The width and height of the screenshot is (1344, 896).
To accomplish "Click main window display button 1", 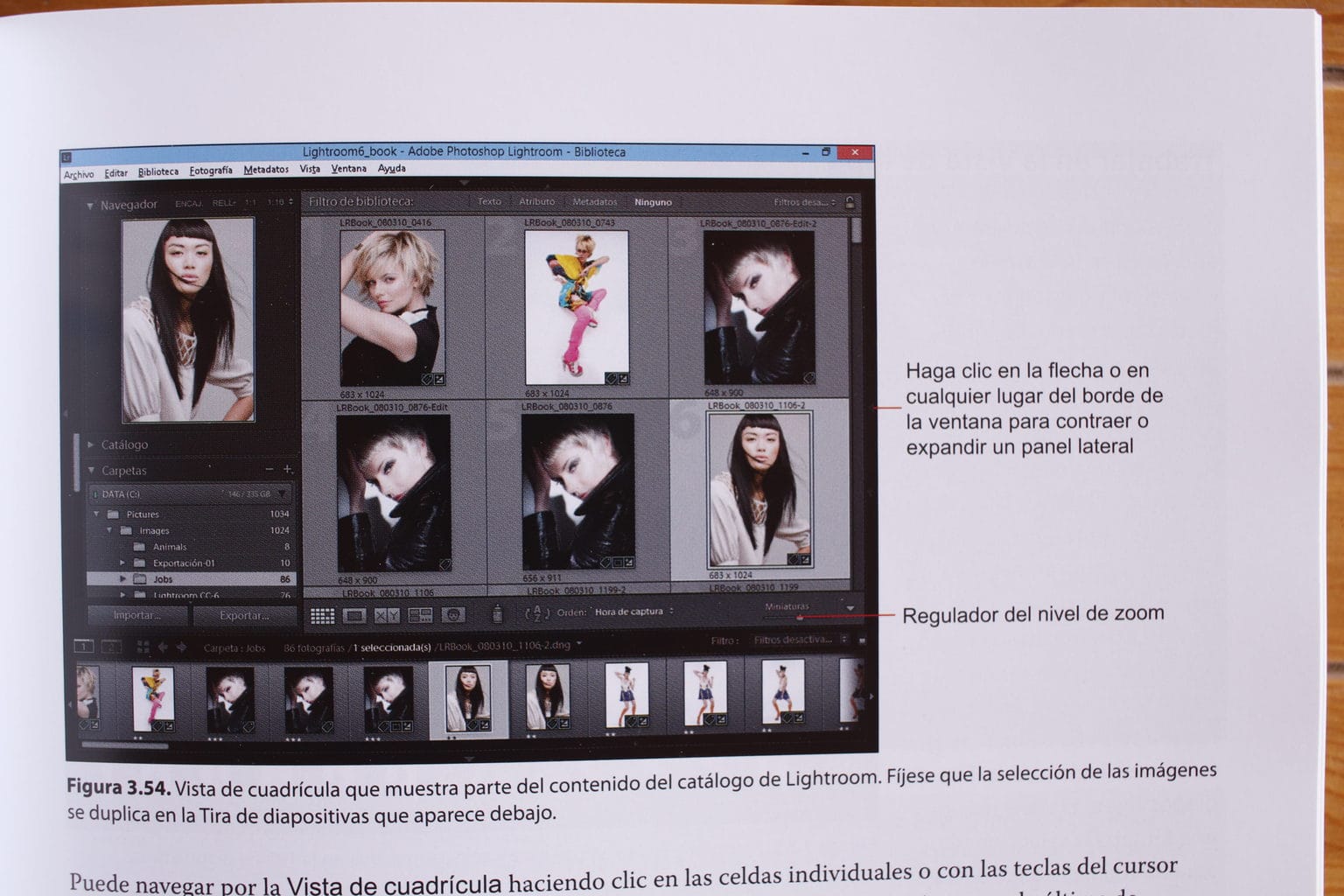I will point(84,647).
